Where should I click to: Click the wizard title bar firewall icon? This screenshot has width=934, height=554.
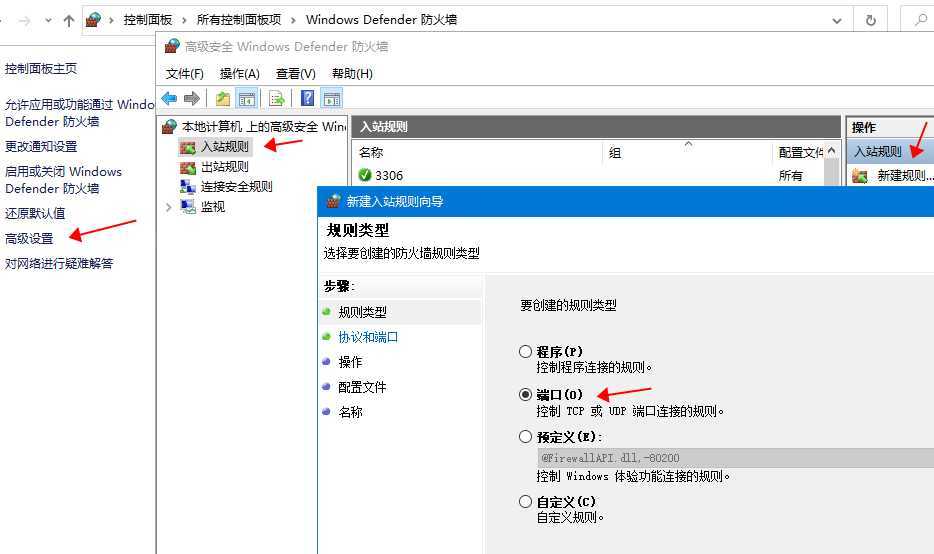[x=333, y=201]
